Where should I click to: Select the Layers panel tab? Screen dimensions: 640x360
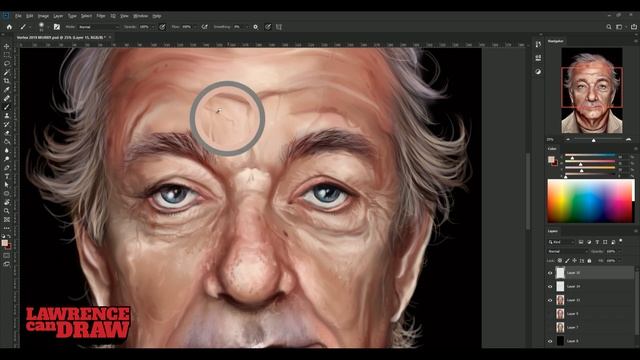coord(553,231)
